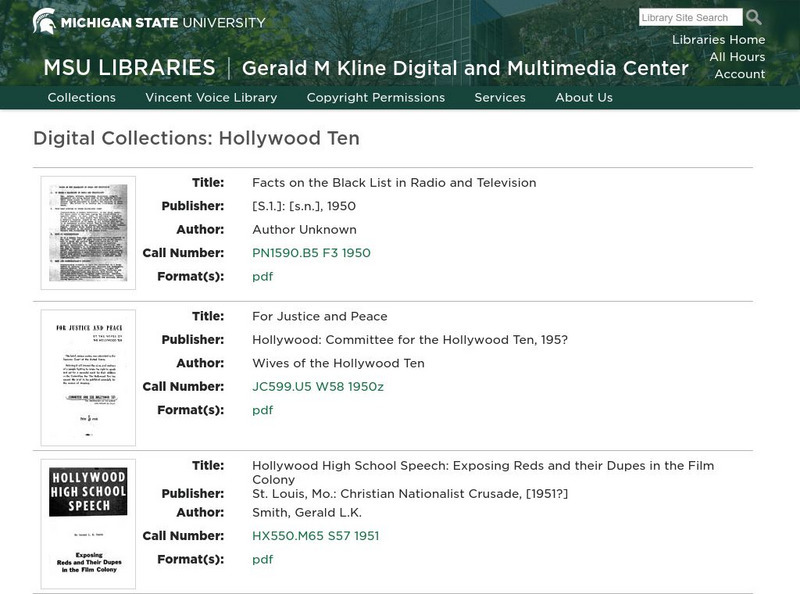Open call number PN1590.B5 F3 1950
Image resolution: width=800 pixels, height=594 pixels.
311,253
